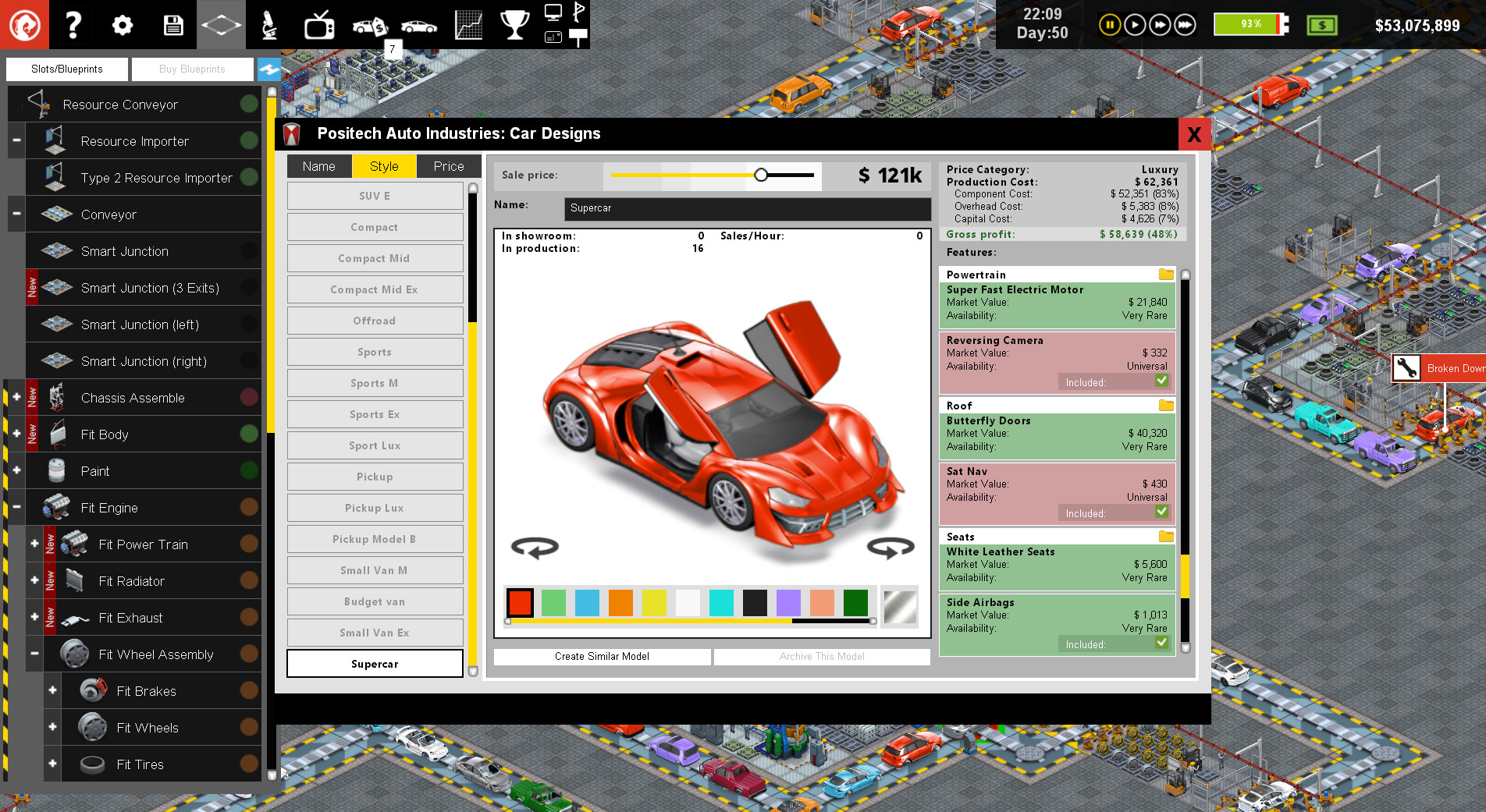Viewport: 1486px width, 812px height.
Task: Uncheck Included for Reversing Camera
Action: [x=1162, y=381]
